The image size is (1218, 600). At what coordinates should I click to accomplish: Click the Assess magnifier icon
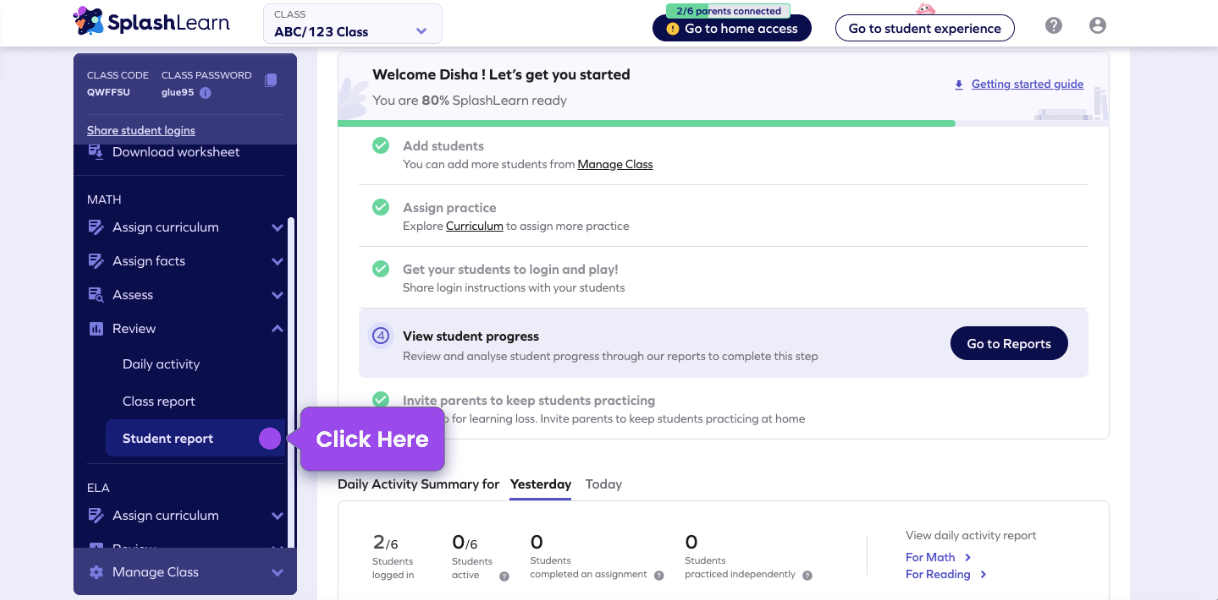tap(97, 294)
